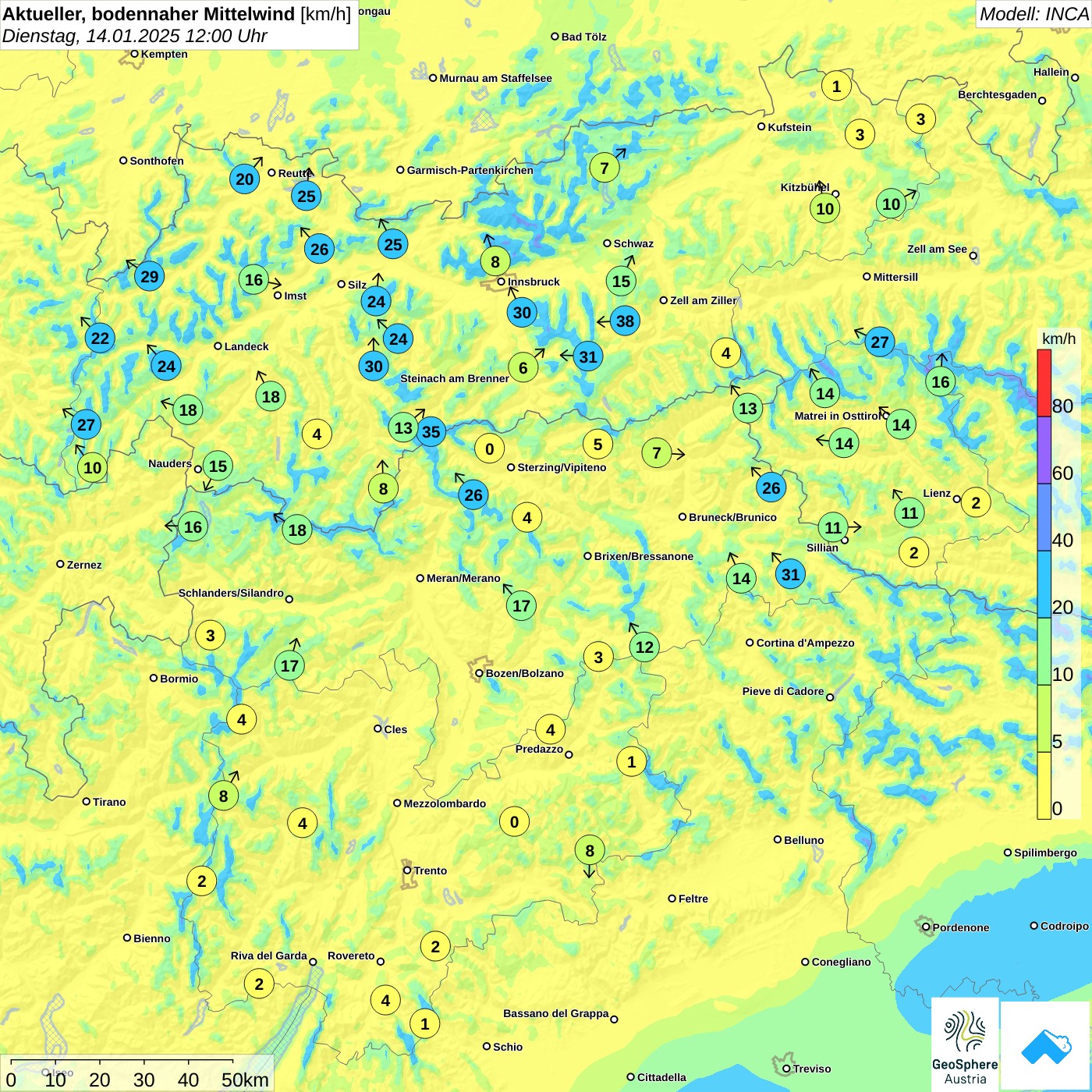The image size is (1092, 1092).
Task: Click the Zernez town label
Action: 84,565
